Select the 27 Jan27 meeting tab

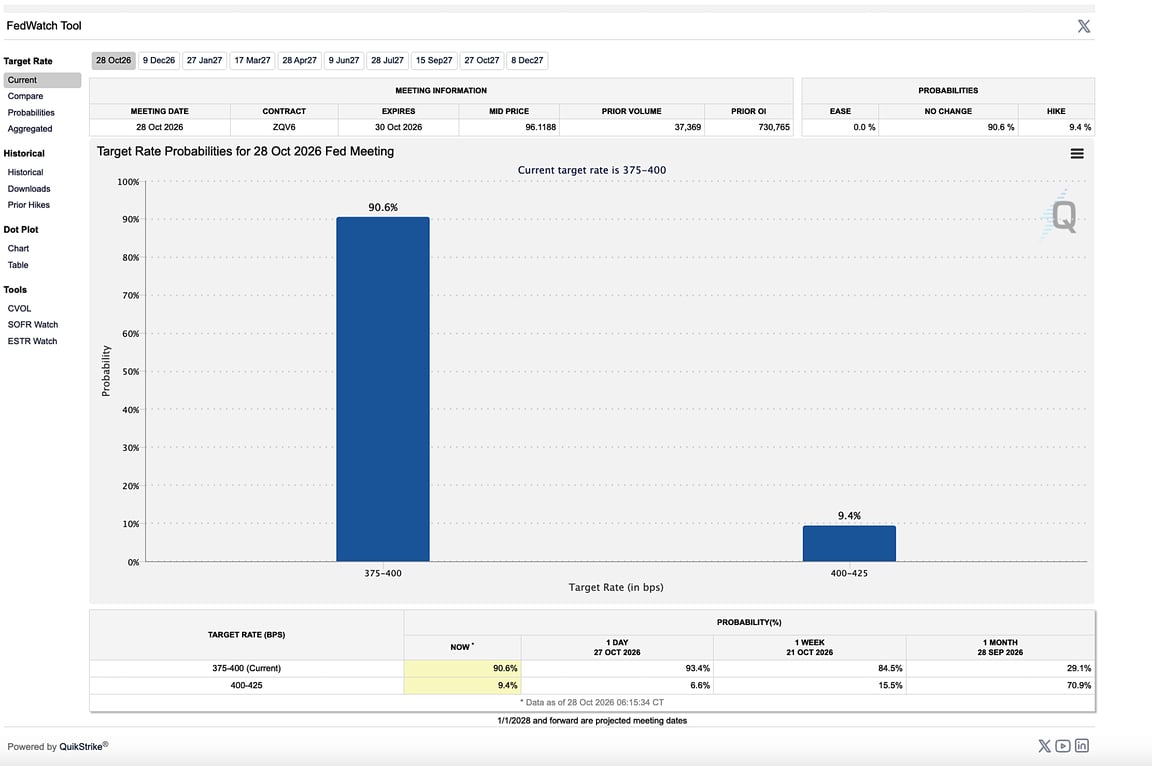click(204, 60)
